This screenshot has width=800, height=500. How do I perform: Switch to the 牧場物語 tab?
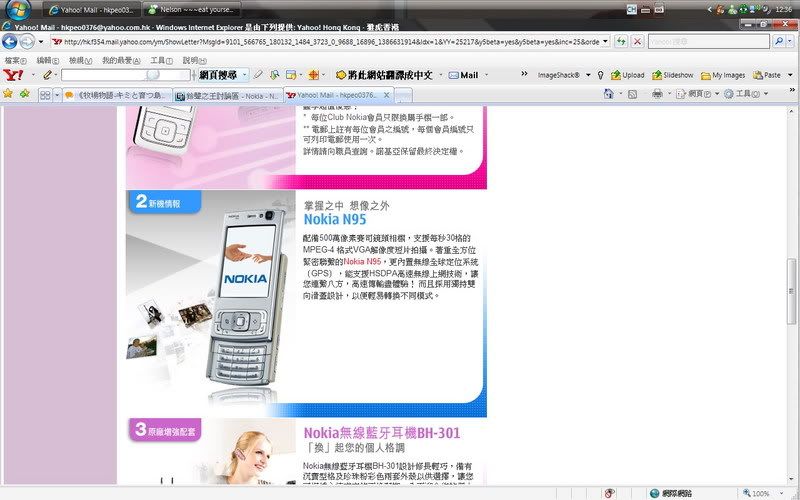pos(117,95)
